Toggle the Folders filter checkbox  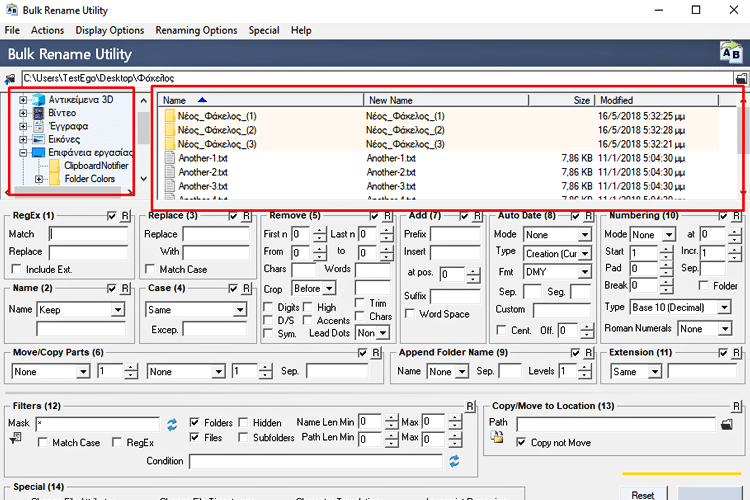[x=194, y=422]
